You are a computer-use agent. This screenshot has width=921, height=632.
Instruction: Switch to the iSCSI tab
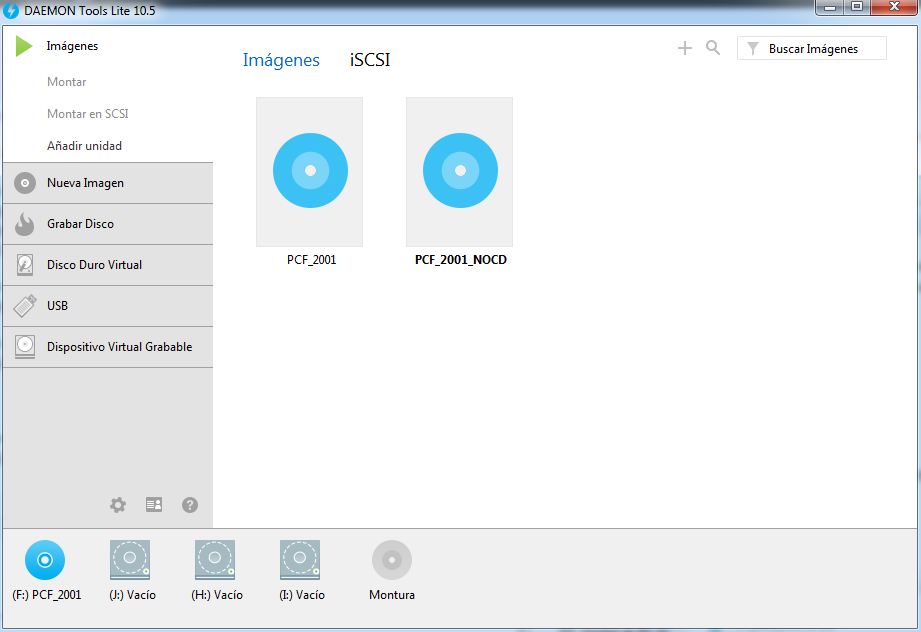370,60
